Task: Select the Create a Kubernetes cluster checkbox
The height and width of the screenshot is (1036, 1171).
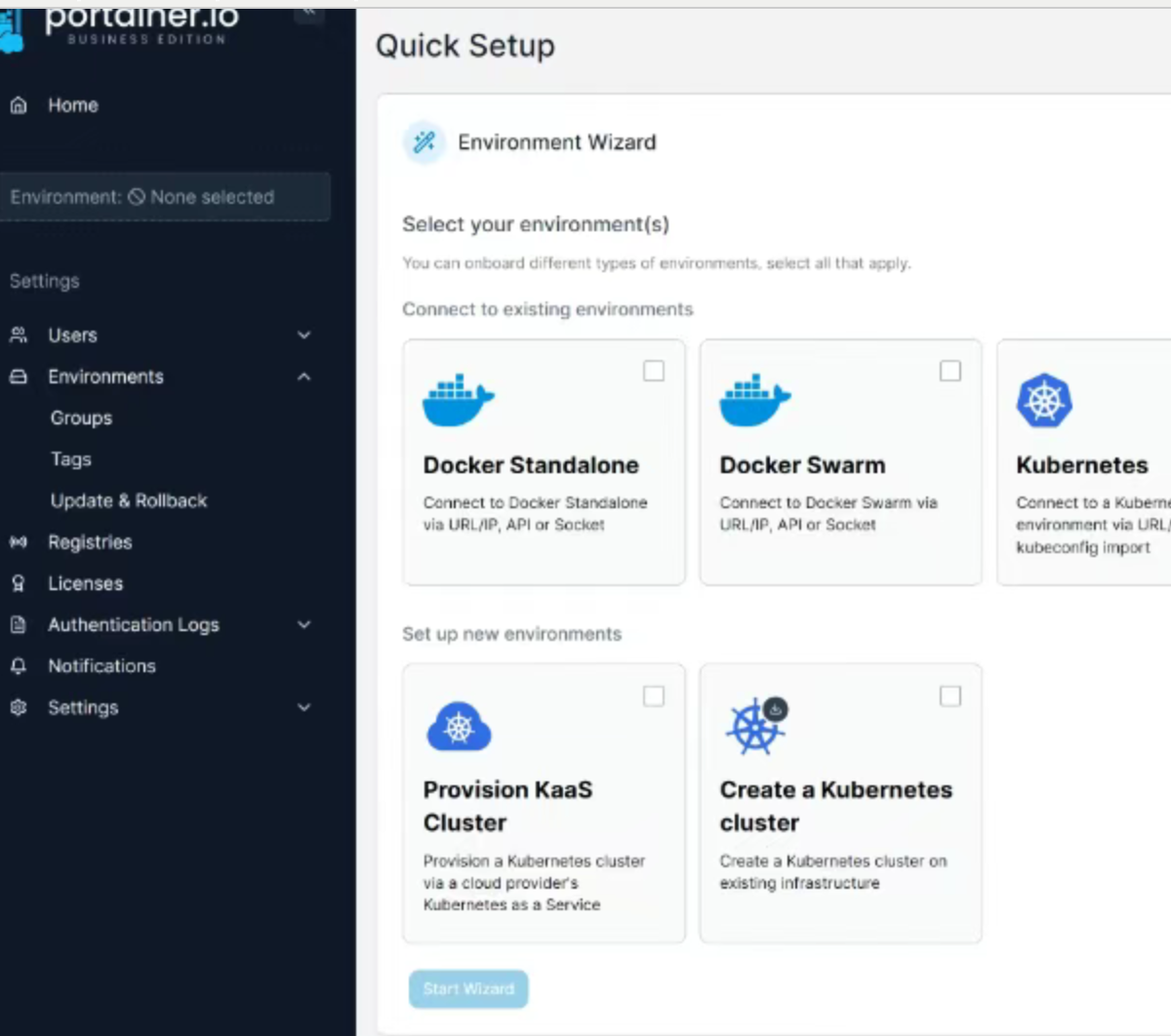Action: (x=949, y=696)
